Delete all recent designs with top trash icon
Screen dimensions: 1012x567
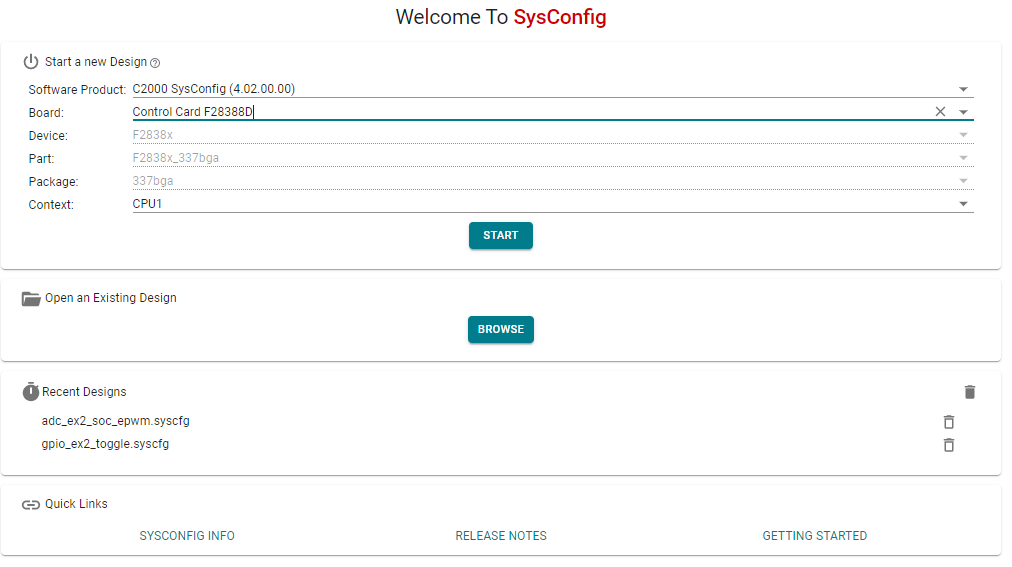(x=969, y=392)
